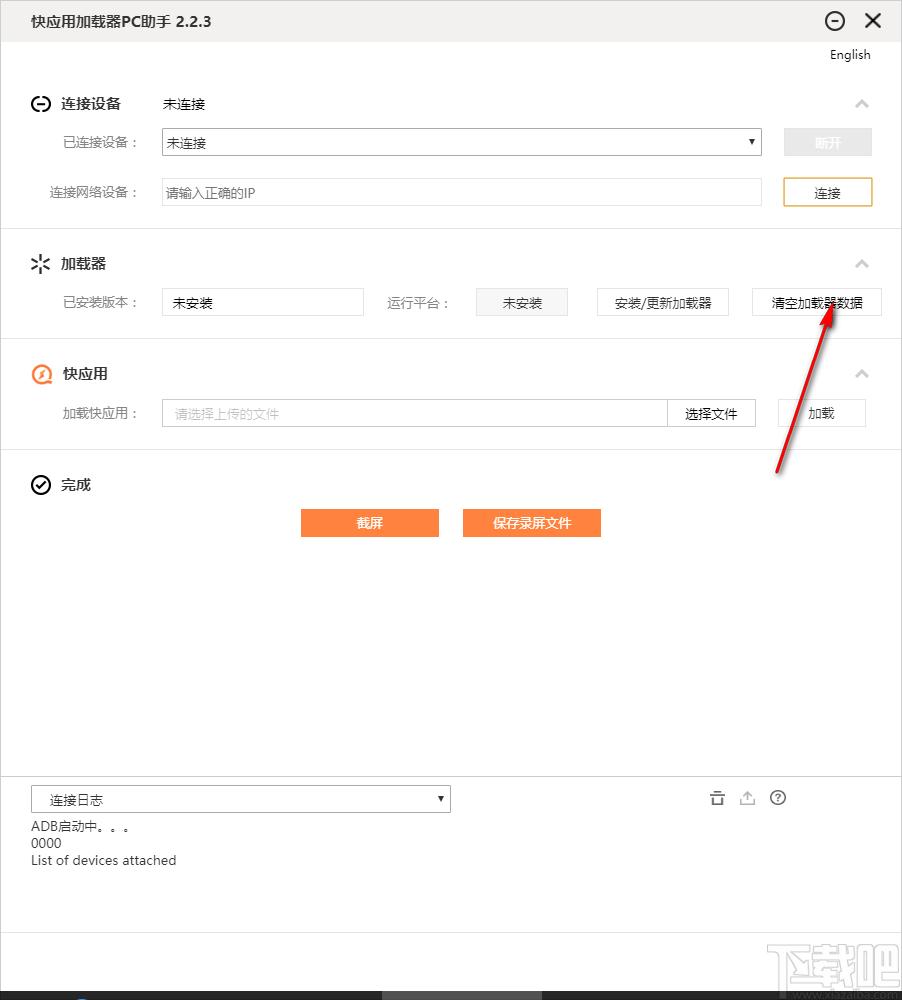Click the 选择文件 button
902x1000 pixels.
coord(711,414)
